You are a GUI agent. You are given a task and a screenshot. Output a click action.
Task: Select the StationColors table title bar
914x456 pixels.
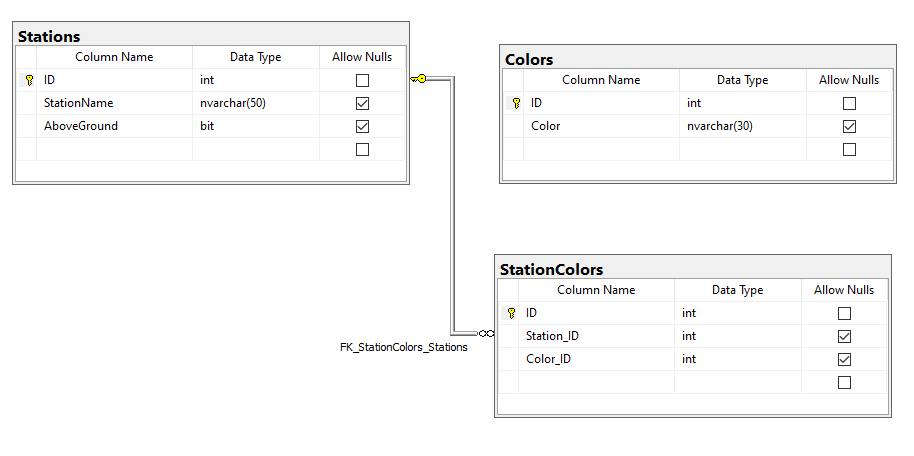click(692, 269)
